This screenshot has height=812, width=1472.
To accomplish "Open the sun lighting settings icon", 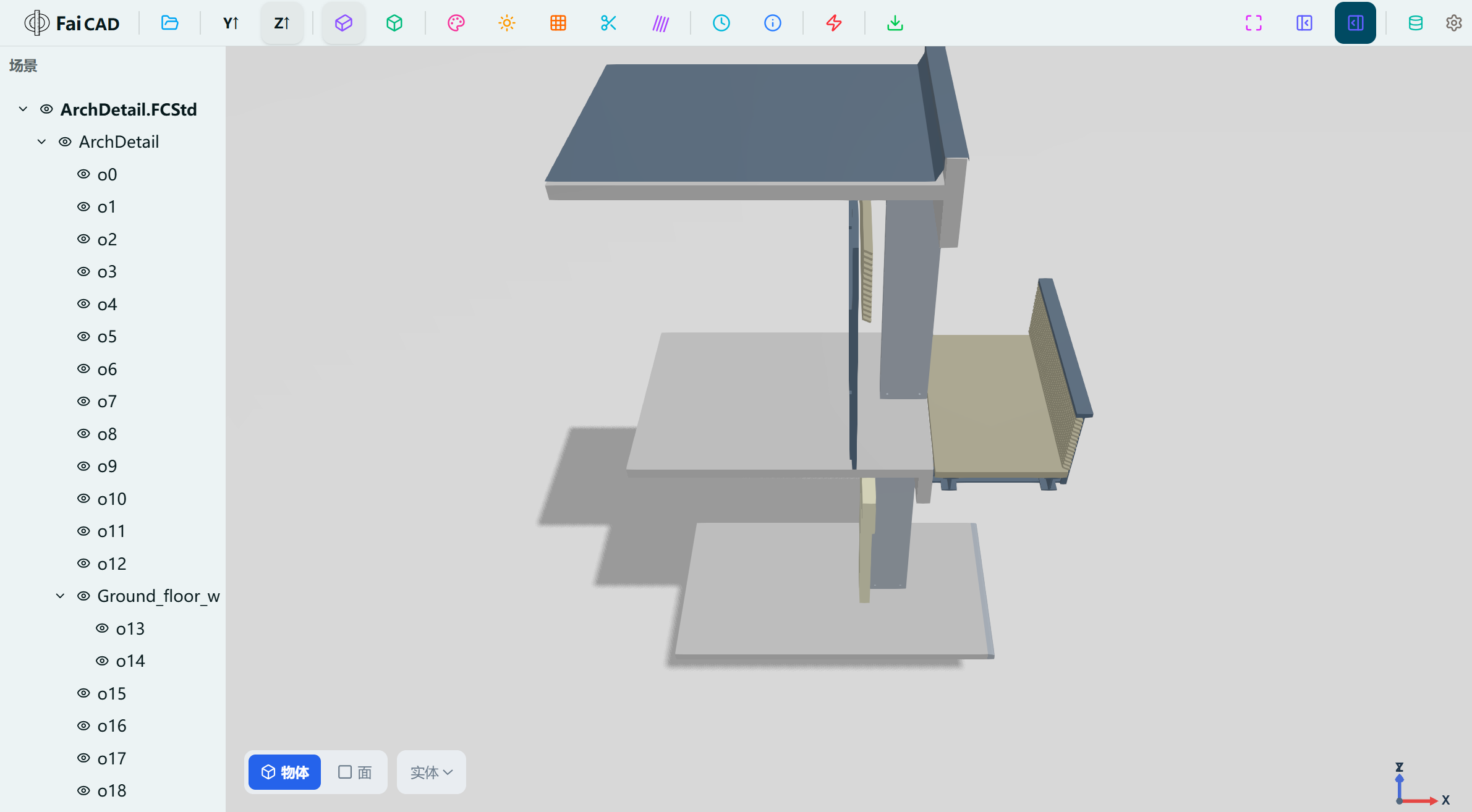I will coord(507,23).
